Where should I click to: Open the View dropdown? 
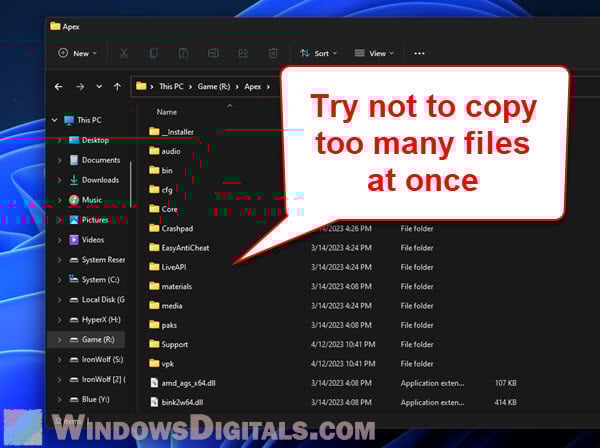374,53
